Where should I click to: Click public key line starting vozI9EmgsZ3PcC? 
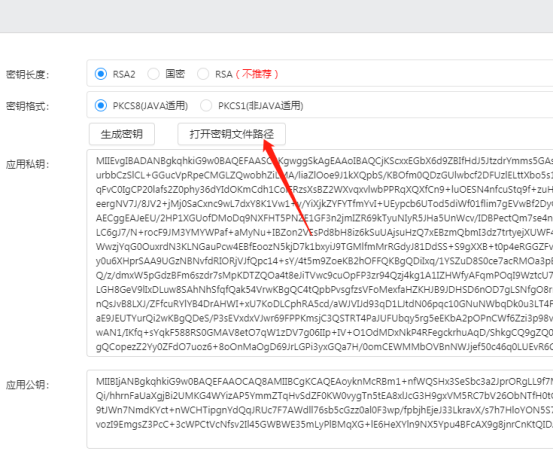point(324,424)
